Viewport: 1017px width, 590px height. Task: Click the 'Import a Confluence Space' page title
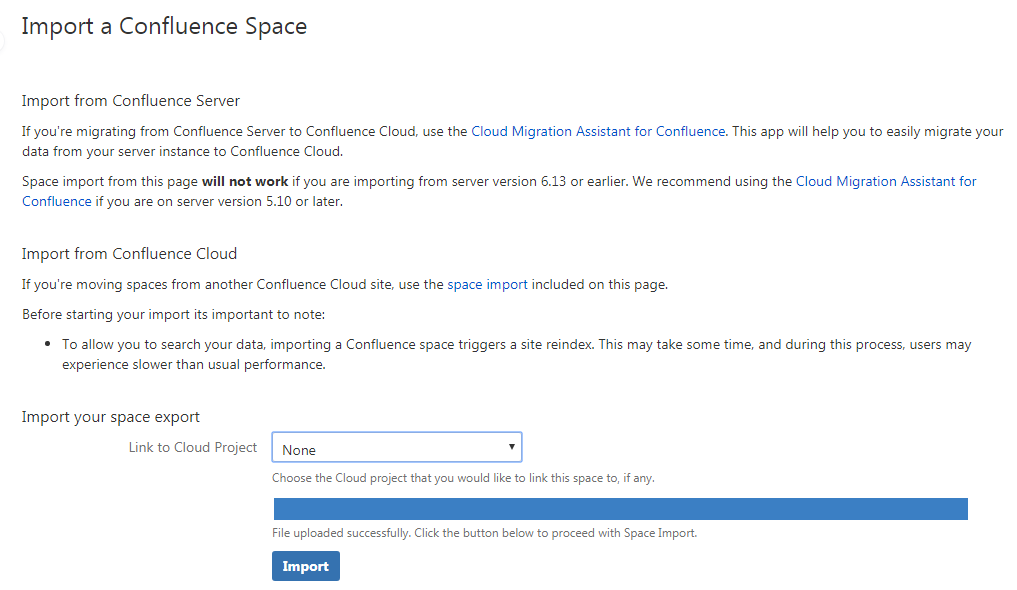[164, 27]
